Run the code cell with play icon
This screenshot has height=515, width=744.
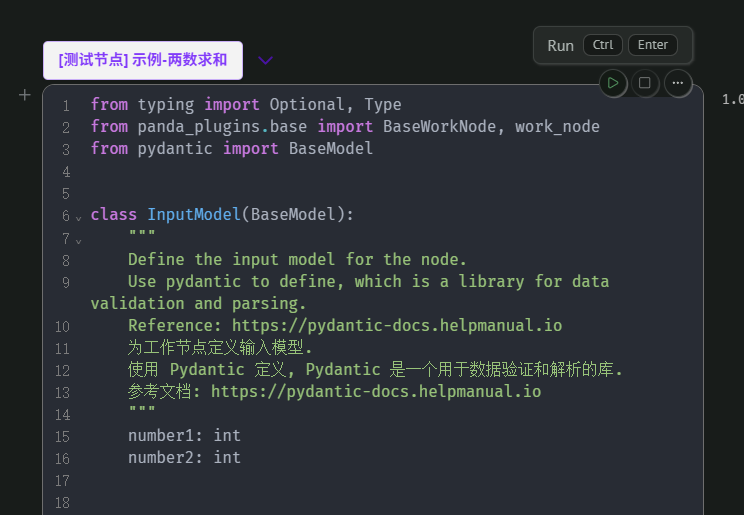(613, 83)
